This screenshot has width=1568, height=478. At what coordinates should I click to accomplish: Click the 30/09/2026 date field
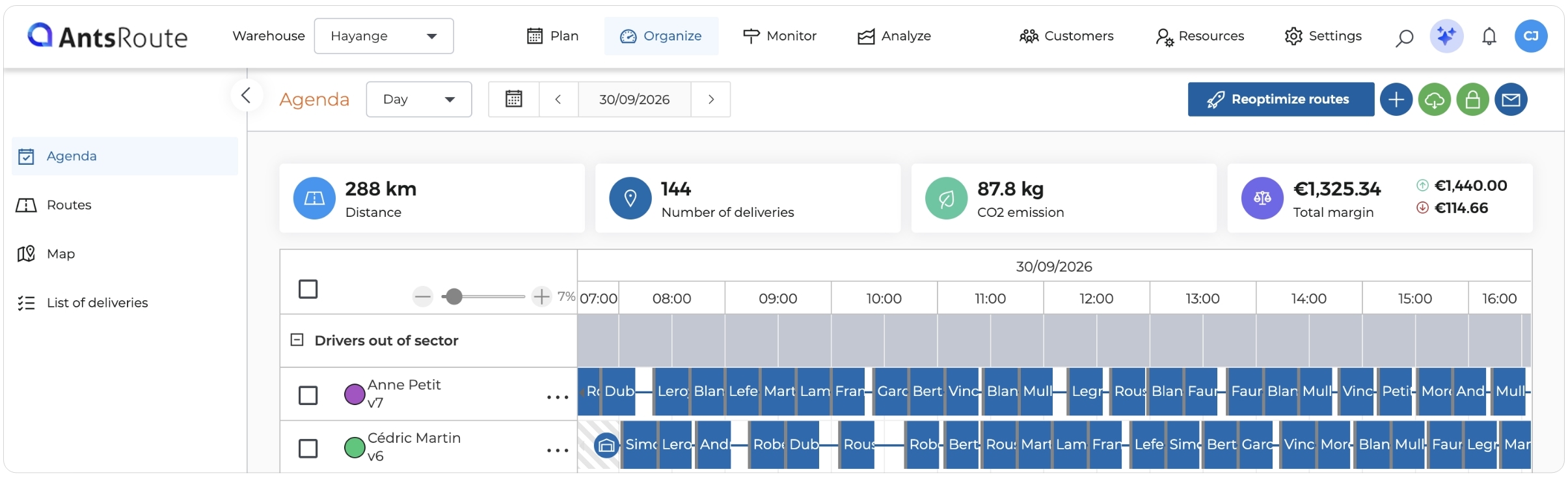(634, 99)
